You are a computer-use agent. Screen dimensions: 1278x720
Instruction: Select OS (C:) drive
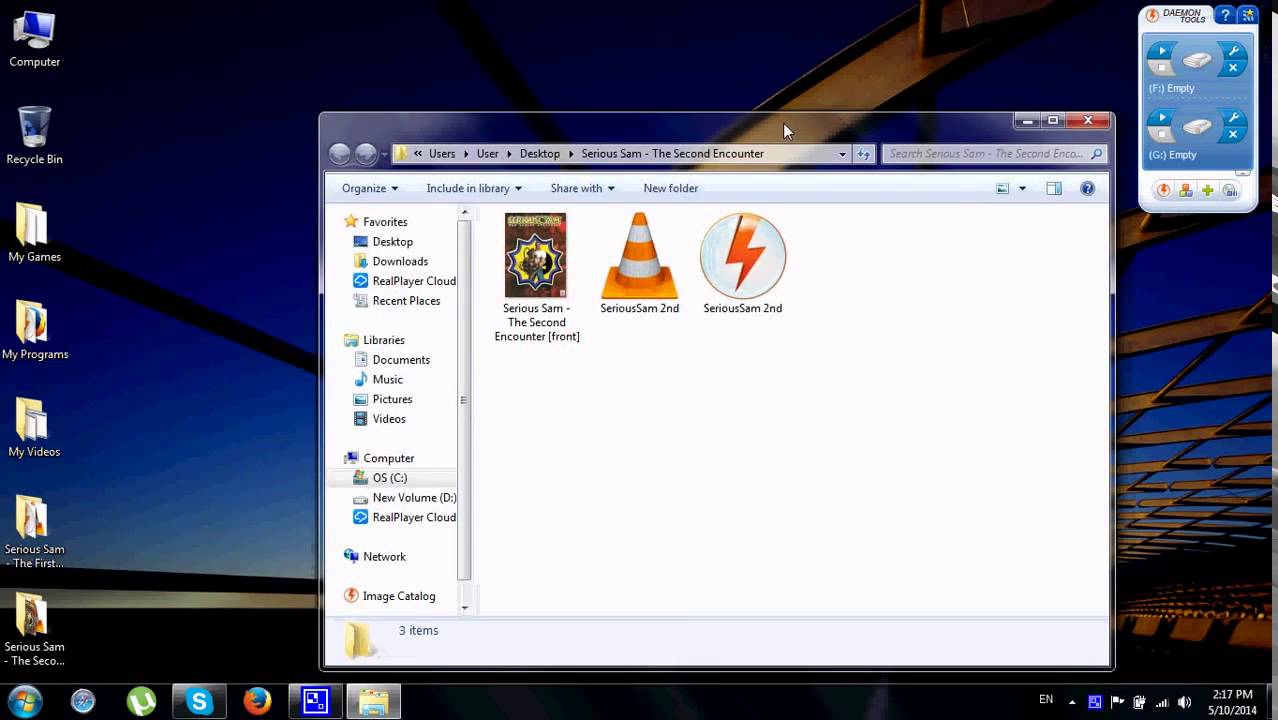[389, 477]
